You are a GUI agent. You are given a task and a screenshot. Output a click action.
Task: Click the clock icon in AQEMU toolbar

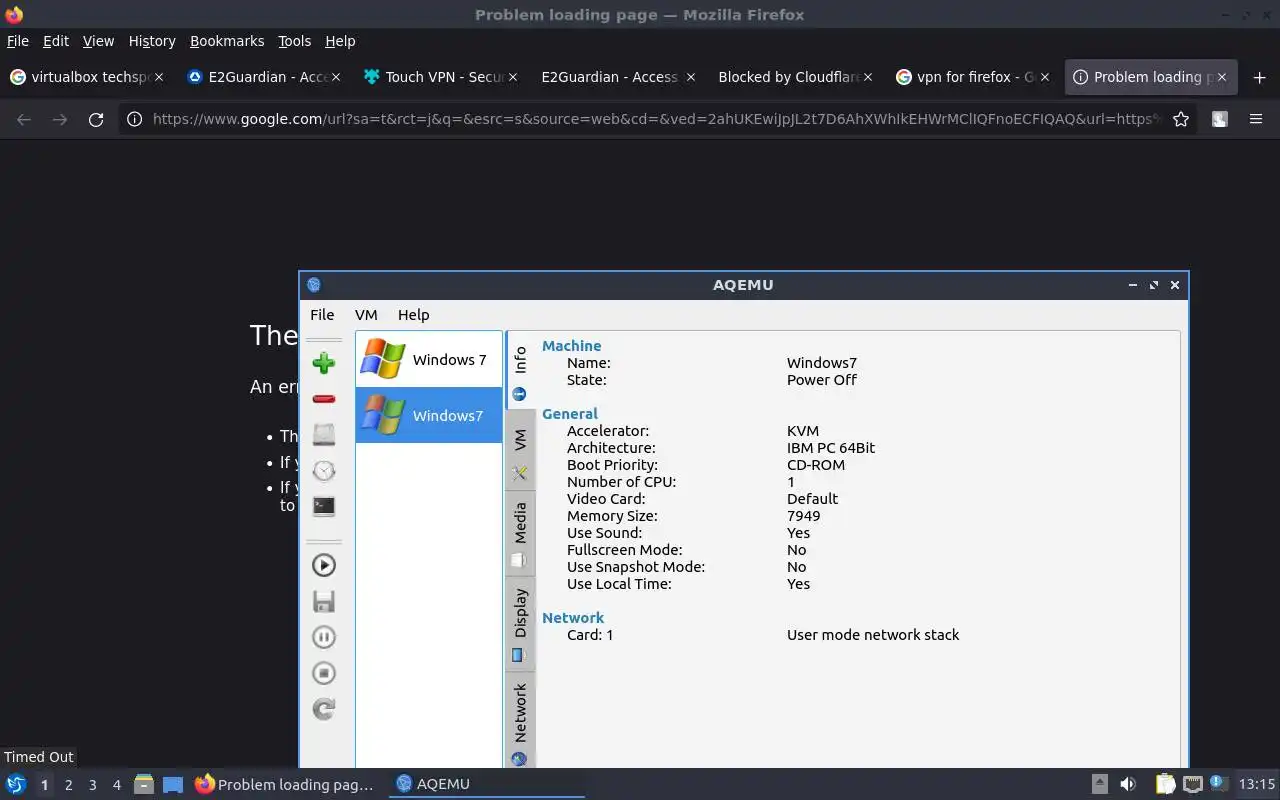pyautogui.click(x=323, y=470)
